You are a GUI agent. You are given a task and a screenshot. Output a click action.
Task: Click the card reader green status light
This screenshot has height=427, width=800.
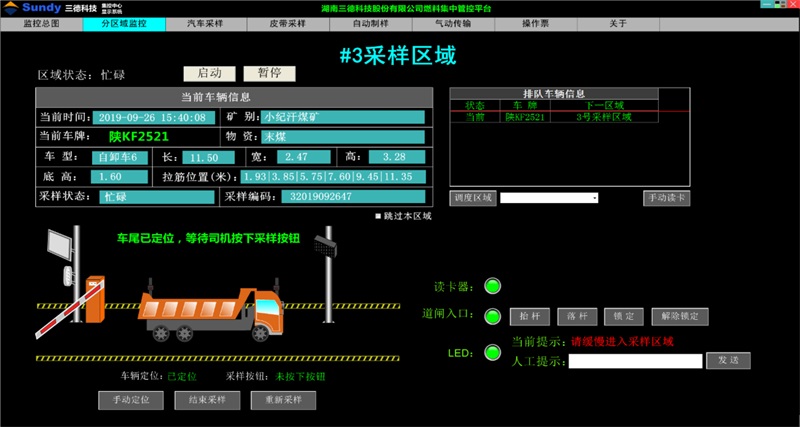(492, 287)
